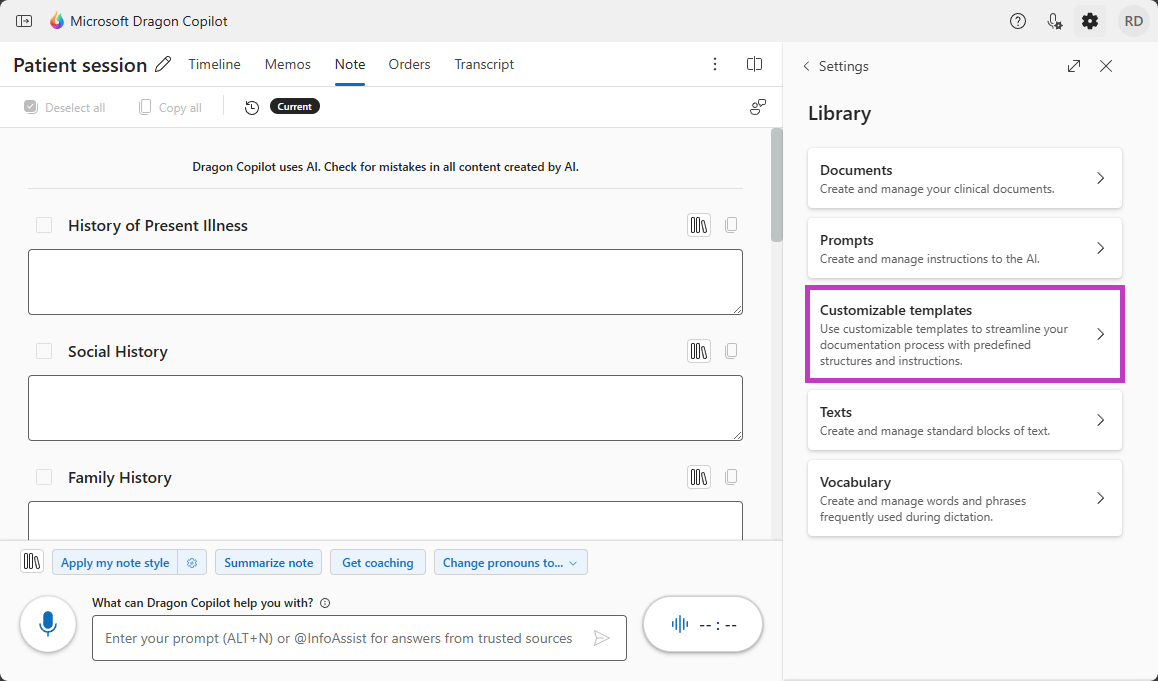The image size is (1158, 681).
Task: Expand Documents in the Library settings
Action: [963, 178]
